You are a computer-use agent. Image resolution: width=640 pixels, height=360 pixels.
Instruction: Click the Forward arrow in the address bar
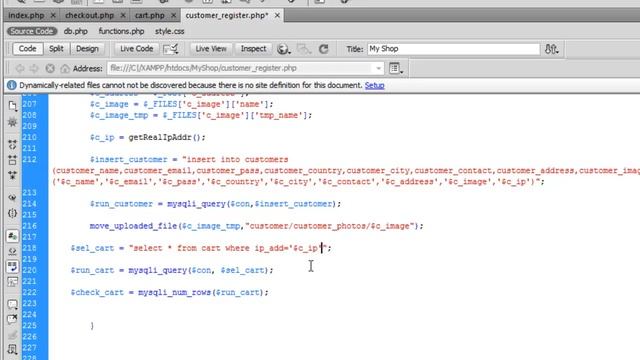pyautogui.click(x=34, y=69)
